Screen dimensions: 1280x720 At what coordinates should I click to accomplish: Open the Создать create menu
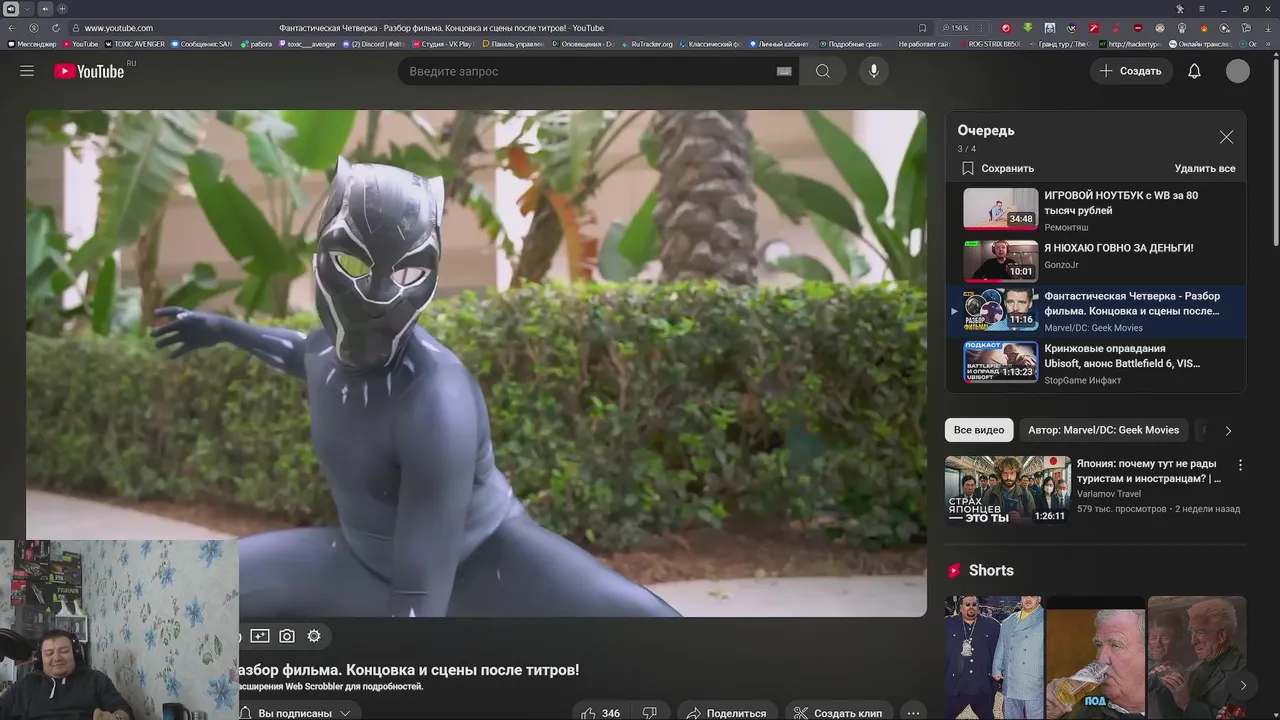coord(1131,71)
